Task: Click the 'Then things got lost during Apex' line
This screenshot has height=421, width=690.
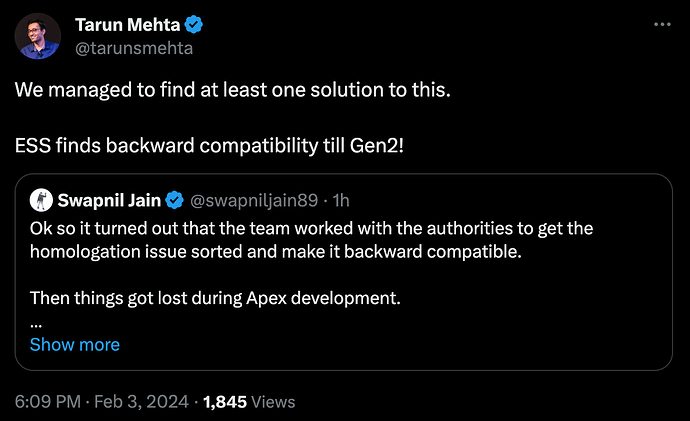Action: coord(215,298)
